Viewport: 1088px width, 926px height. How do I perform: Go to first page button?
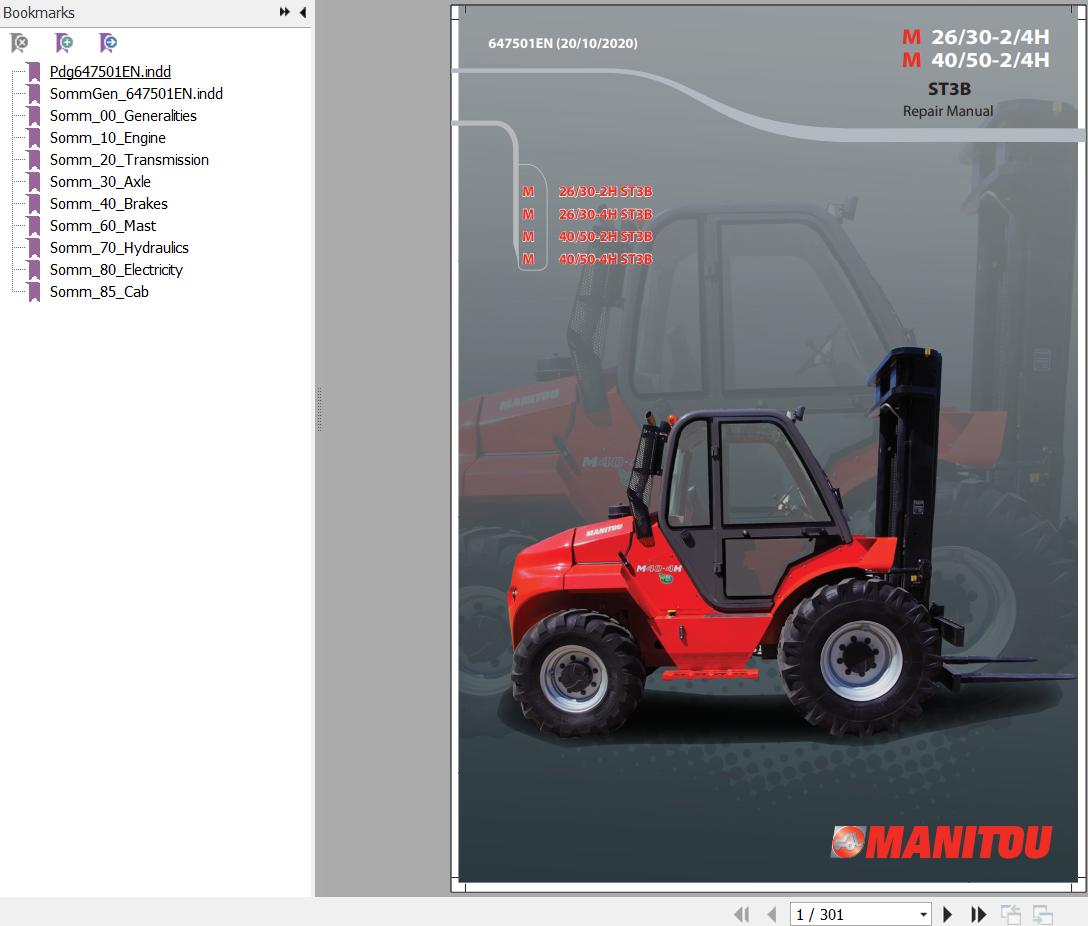[x=742, y=914]
